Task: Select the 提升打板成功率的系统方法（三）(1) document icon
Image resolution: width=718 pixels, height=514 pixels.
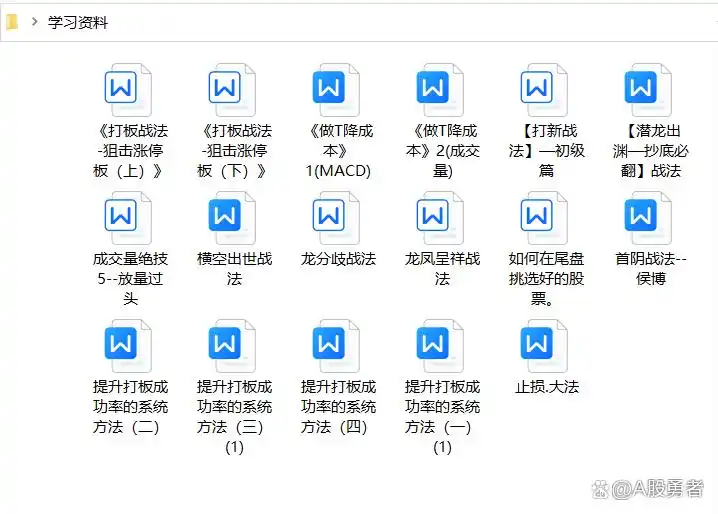Action: 232,346
